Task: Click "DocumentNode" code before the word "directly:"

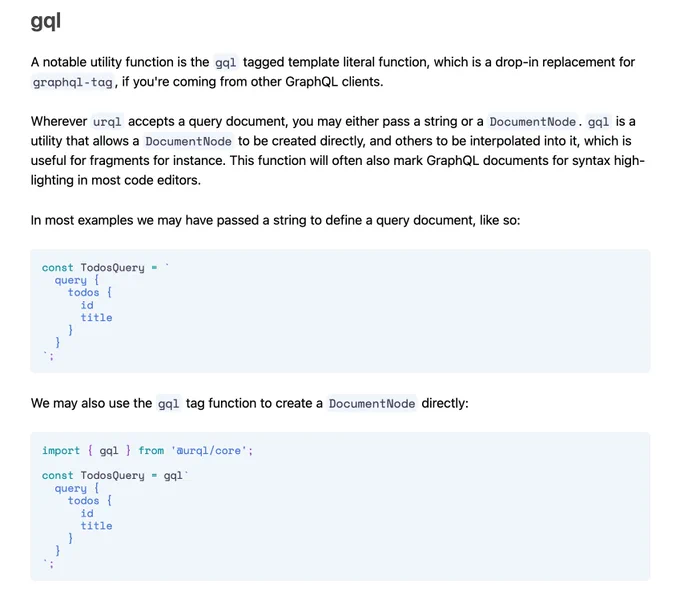Action: [372, 404]
